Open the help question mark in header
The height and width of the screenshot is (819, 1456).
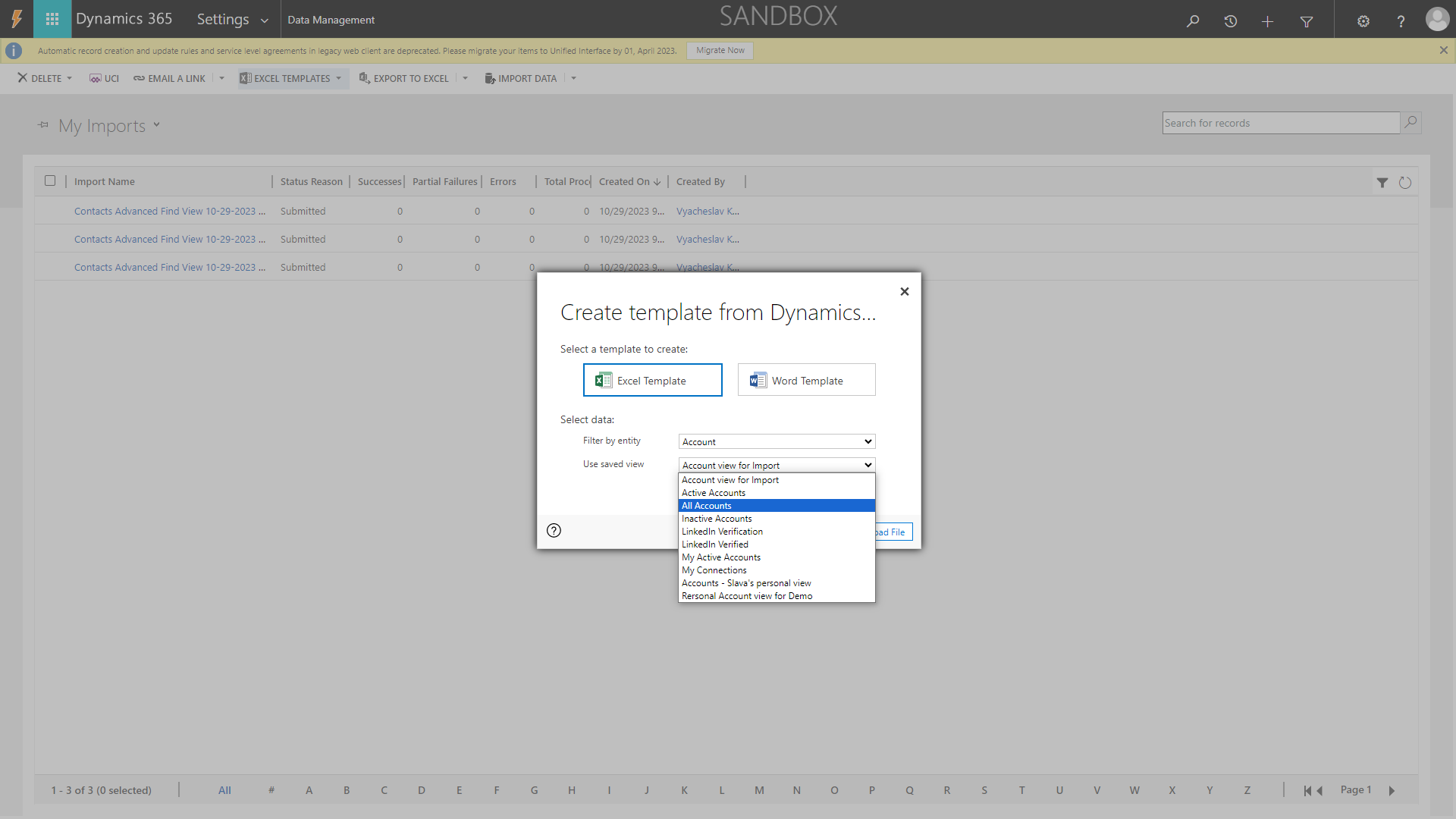(1401, 21)
